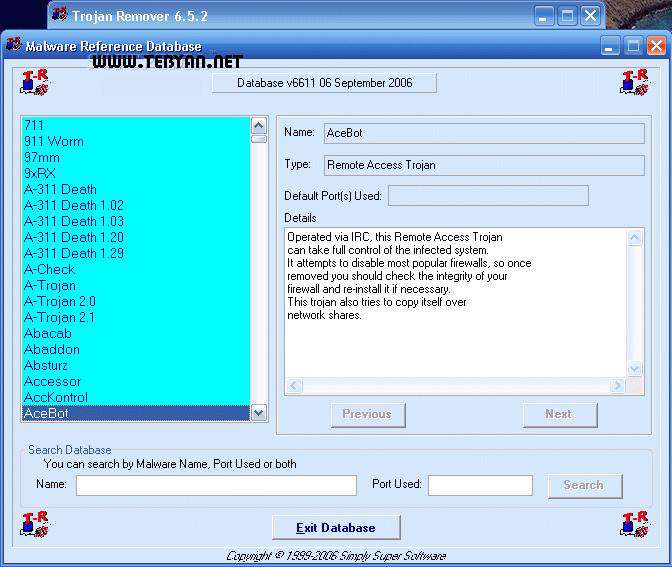Select 'A-Trojan' entry without a version number
This screenshot has height=567, width=672.
[x=135, y=285]
